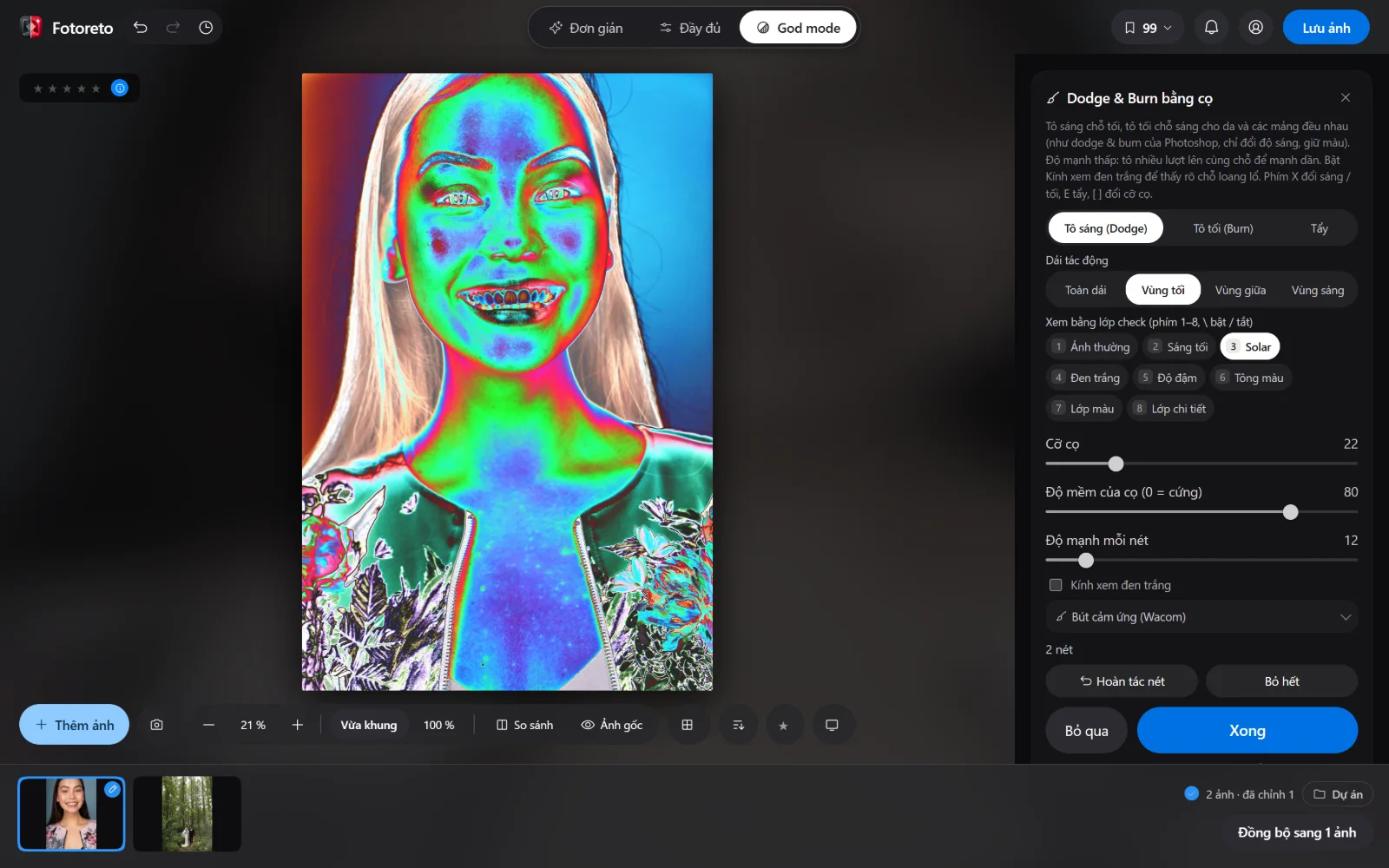Click the 'Xong' done button
This screenshot has width=1389, height=868.
[1247, 731]
